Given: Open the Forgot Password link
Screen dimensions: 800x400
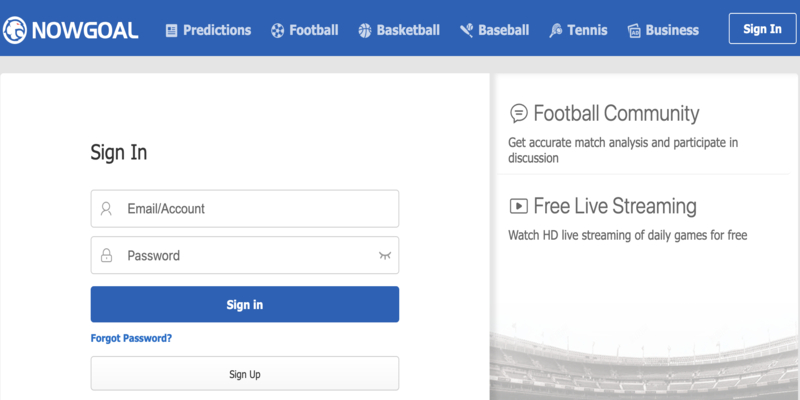Looking at the screenshot, I should 131,338.
